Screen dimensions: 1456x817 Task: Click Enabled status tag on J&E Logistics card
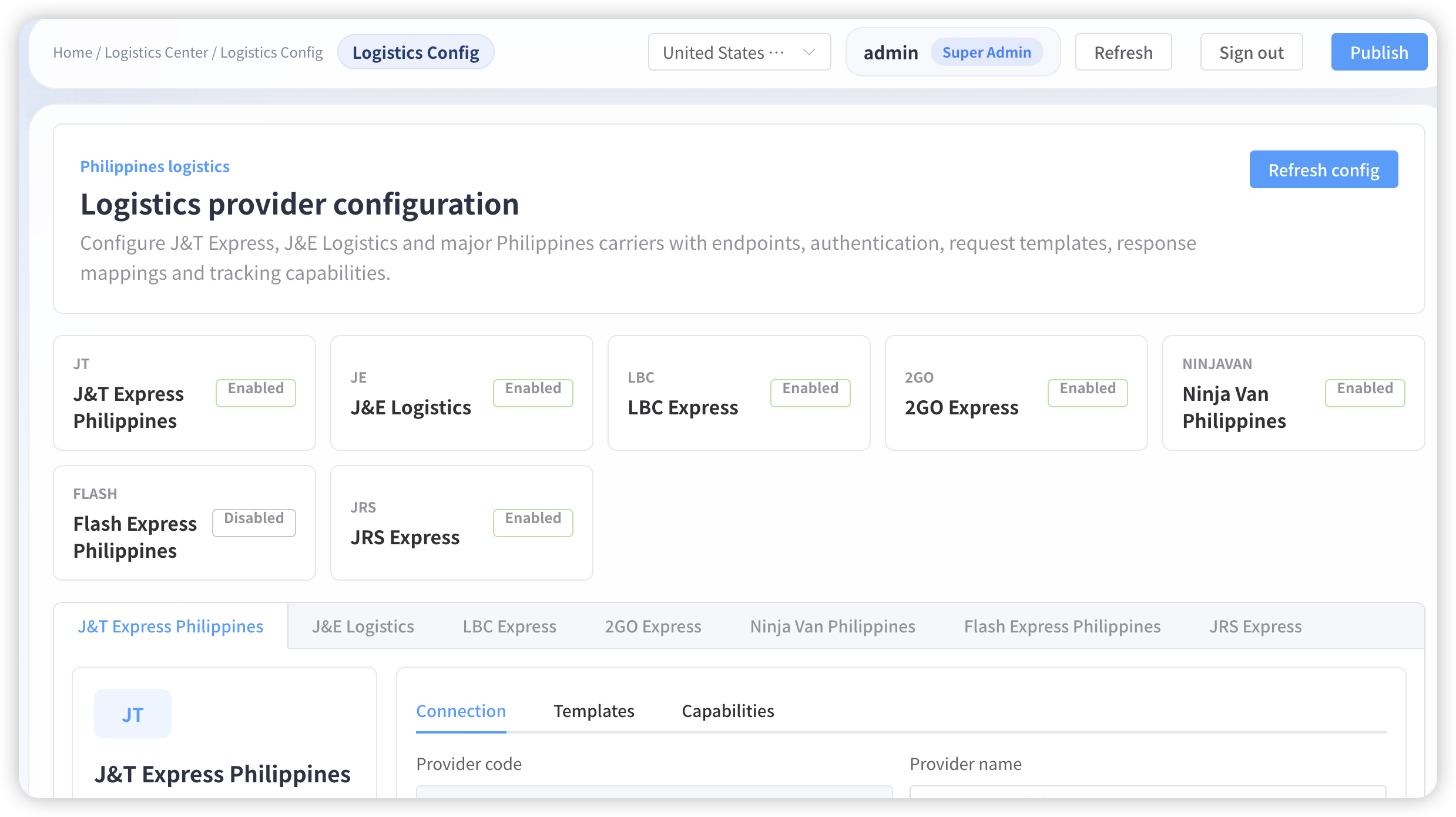[533, 393]
